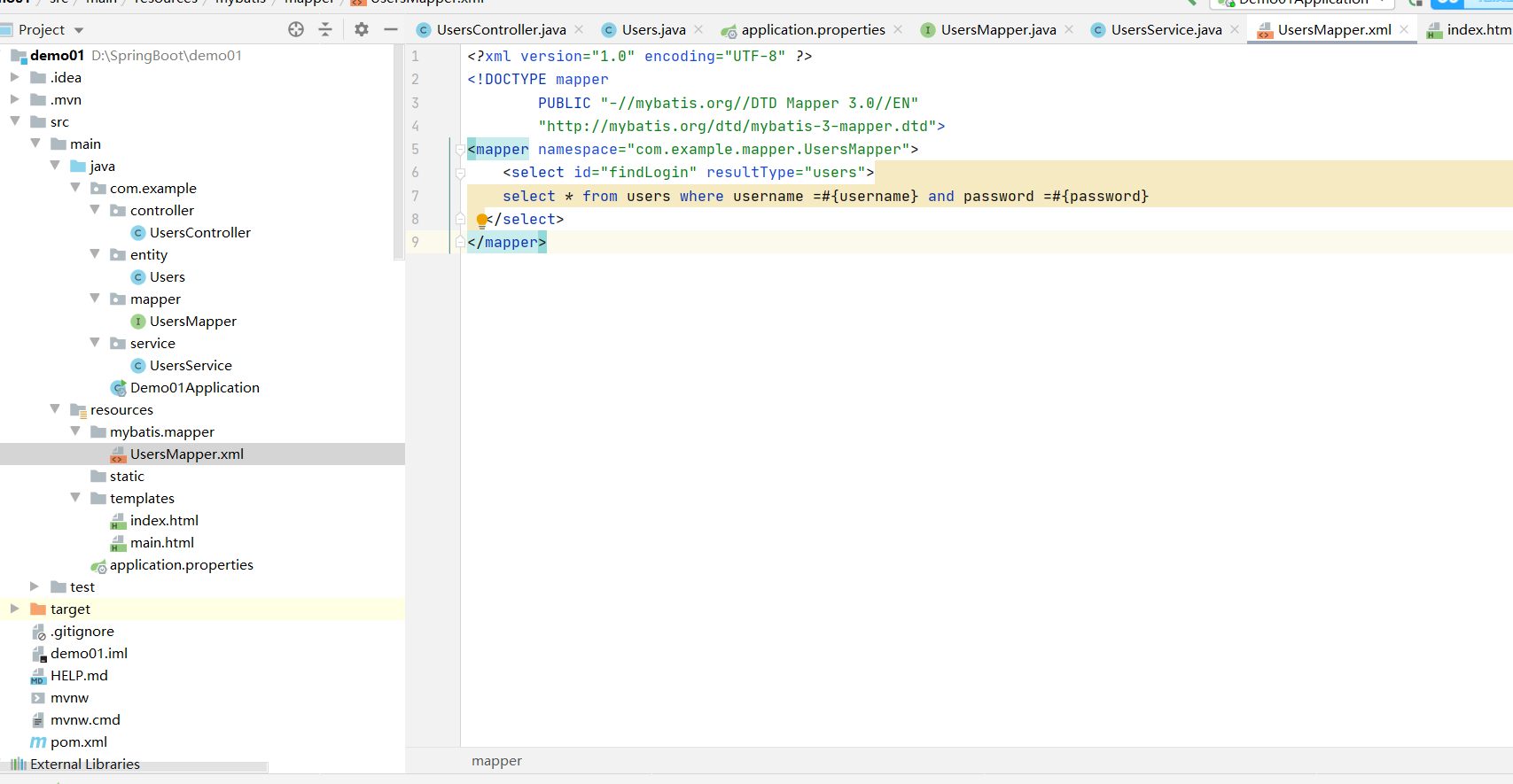Select External Libraries node
The height and width of the screenshot is (784, 1513).
coord(84,764)
